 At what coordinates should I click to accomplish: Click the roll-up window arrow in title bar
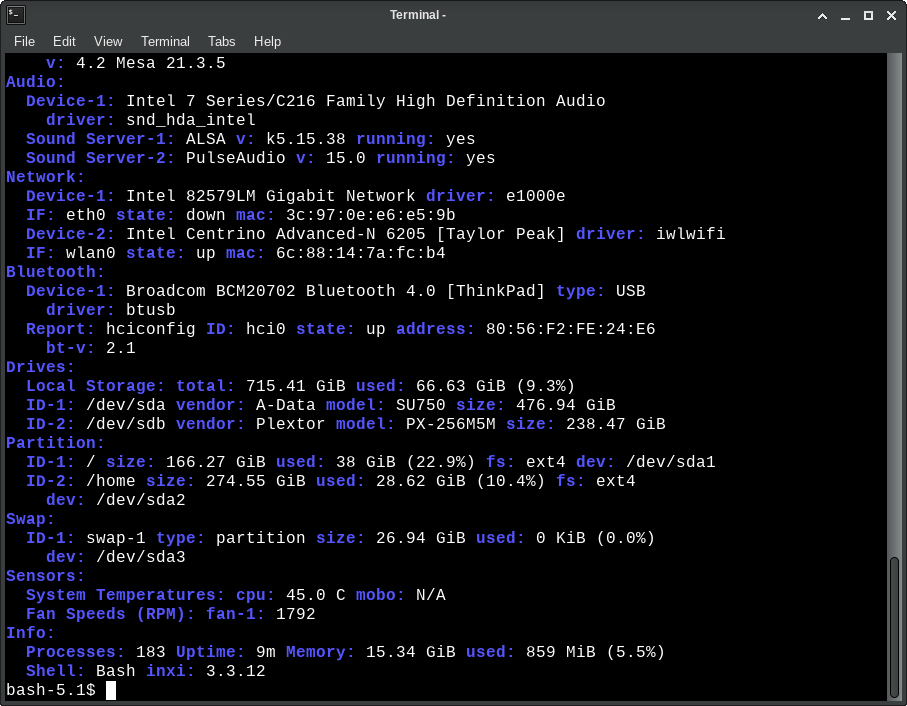coord(822,15)
